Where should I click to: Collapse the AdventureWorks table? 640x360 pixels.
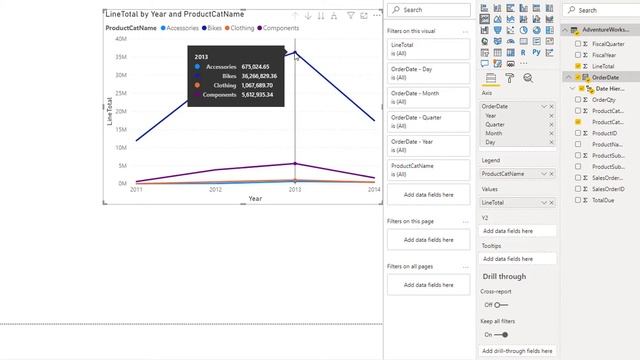coord(565,30)
